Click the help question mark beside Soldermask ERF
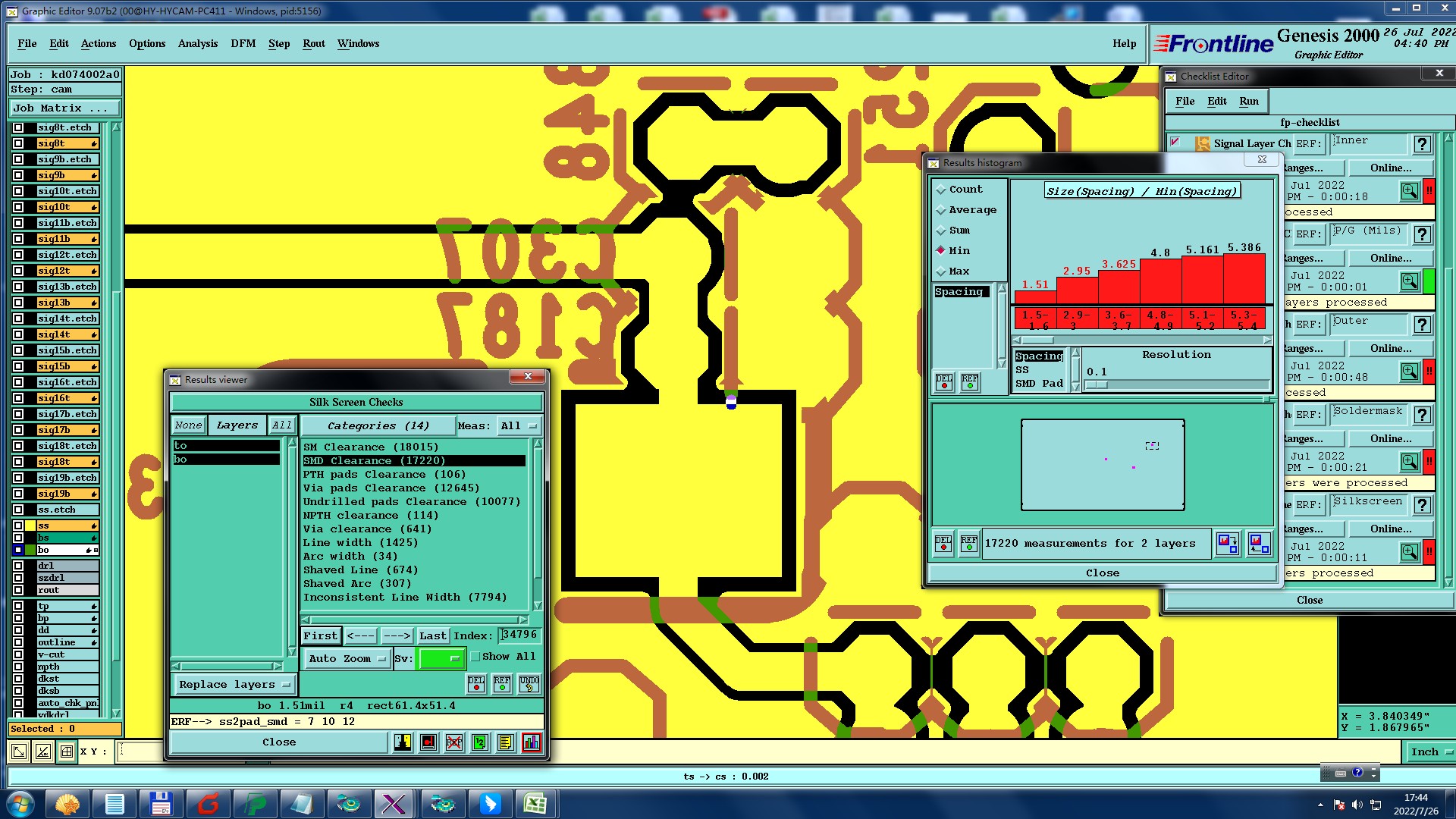Screen dimensions: 1456x819 1422,415
